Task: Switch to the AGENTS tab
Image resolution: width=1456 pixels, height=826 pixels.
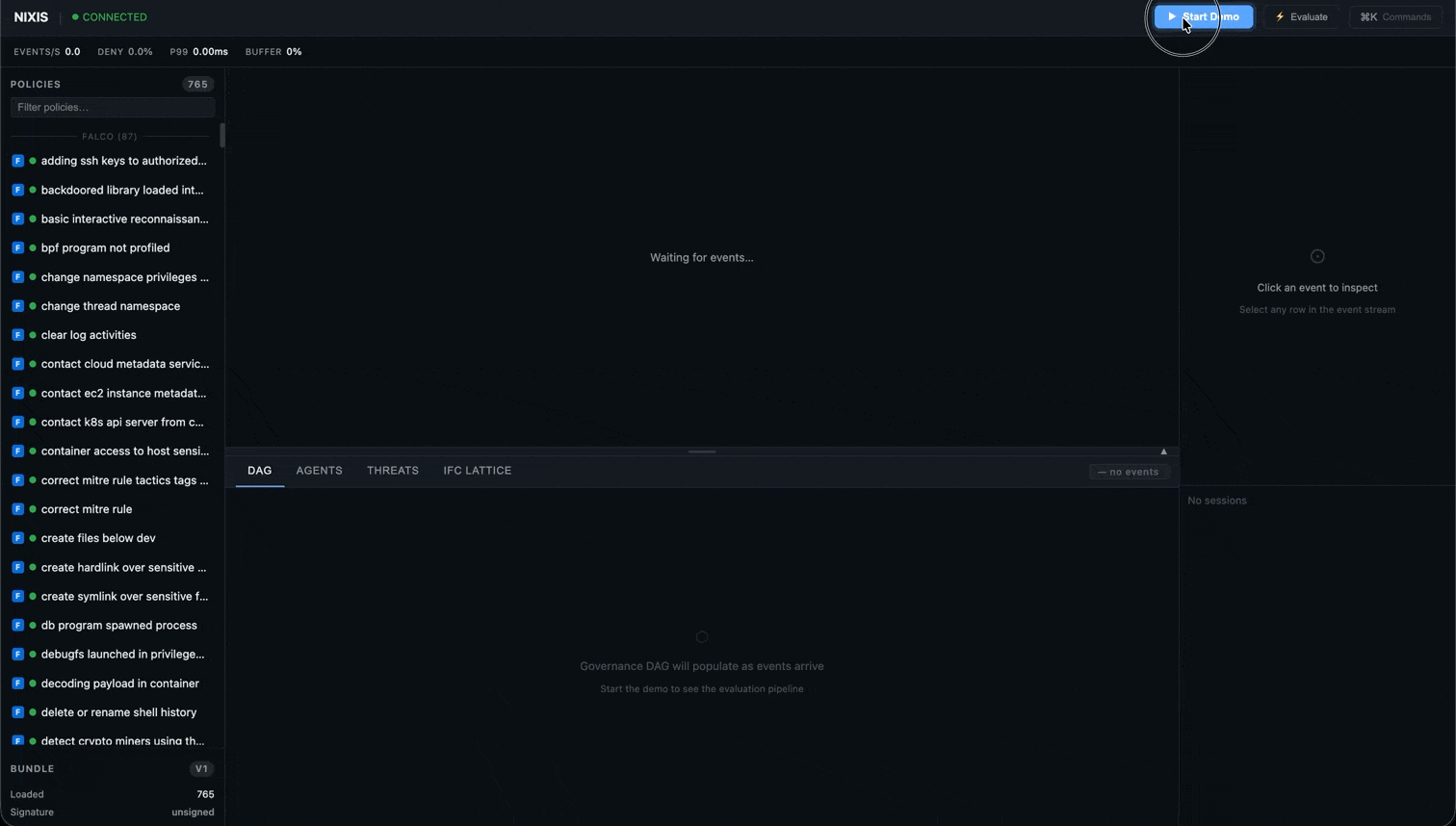Action: [319, 471]
